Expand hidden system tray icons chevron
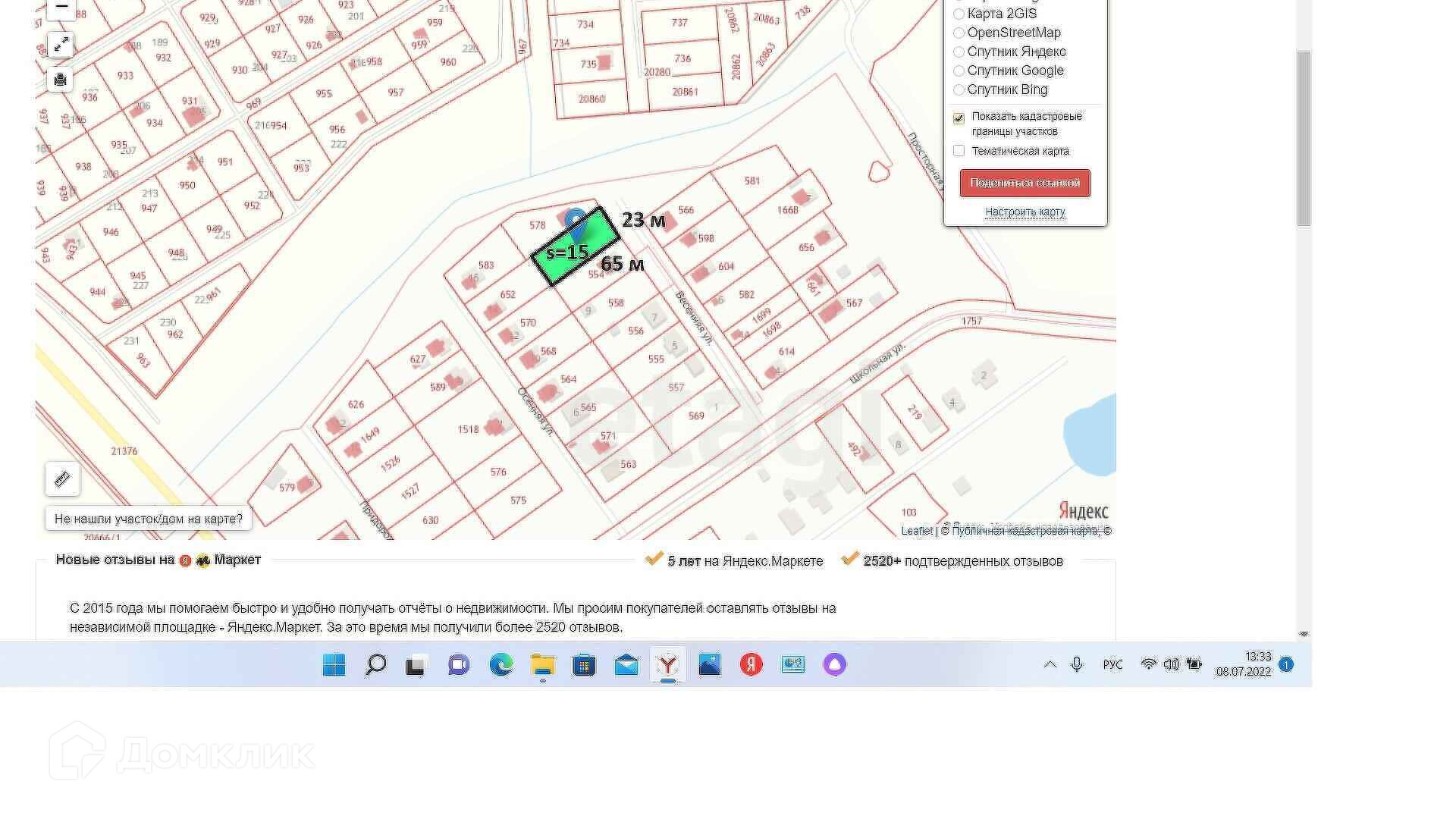Screen dimensions: 1456x819 1050,665
